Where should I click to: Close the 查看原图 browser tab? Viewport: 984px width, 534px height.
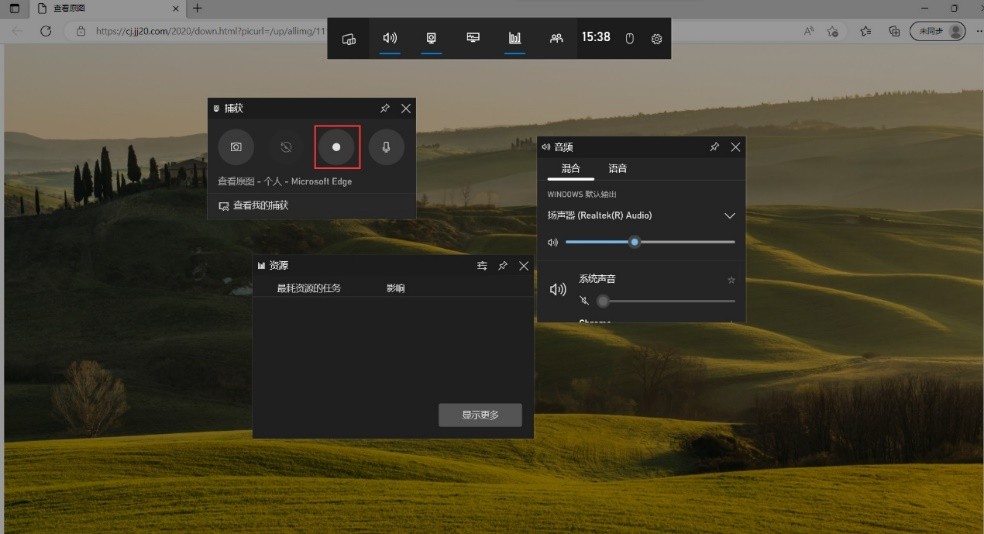176,9
